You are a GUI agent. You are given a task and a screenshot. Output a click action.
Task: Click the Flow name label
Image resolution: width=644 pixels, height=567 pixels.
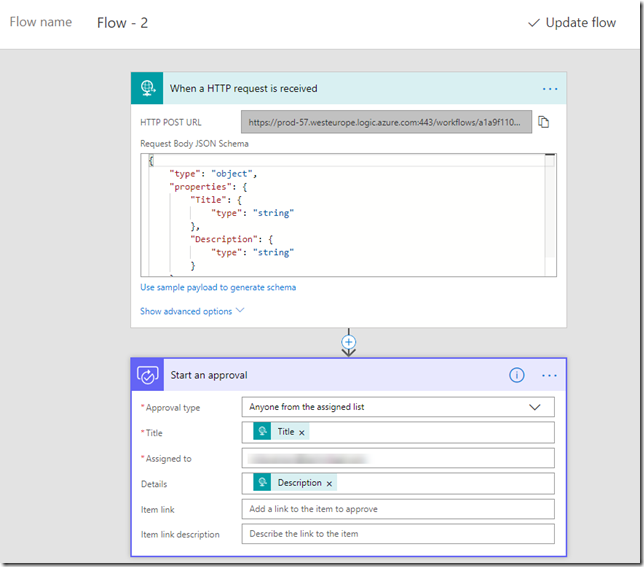41,22
